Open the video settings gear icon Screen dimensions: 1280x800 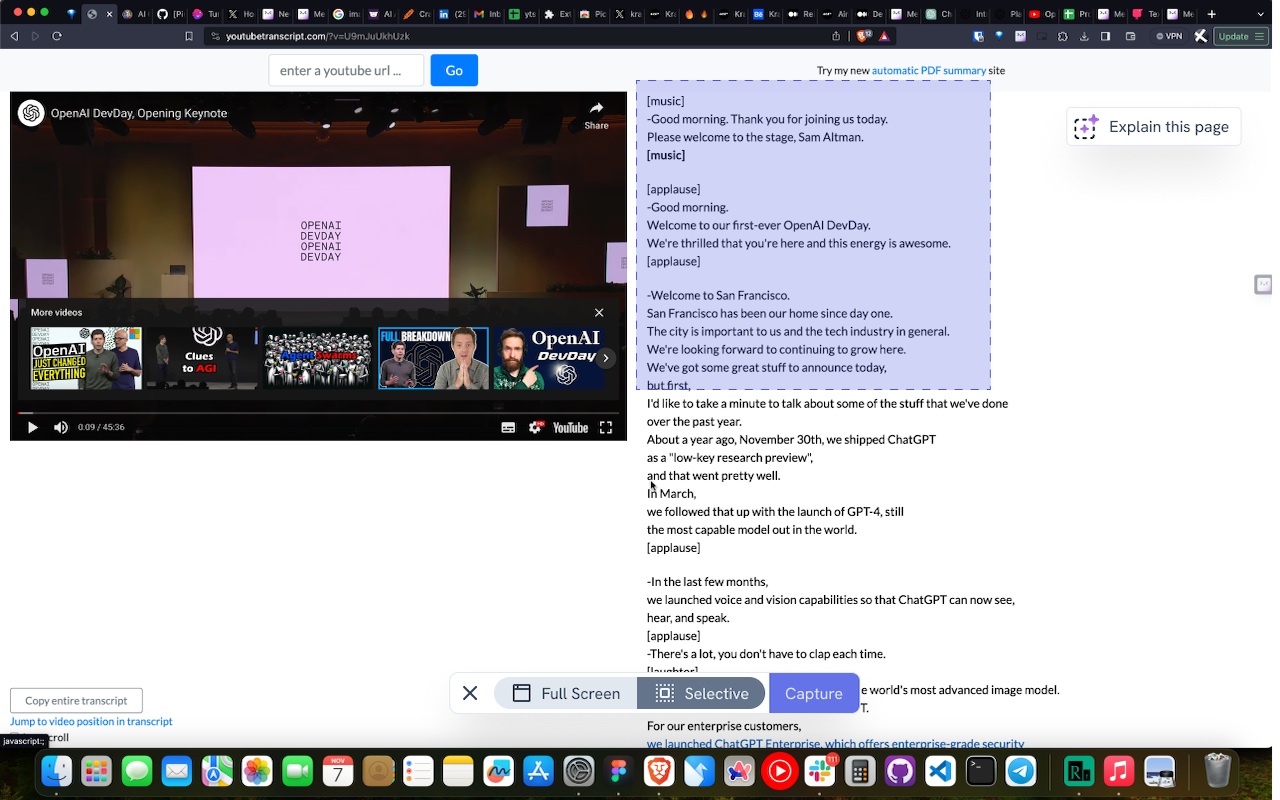(x=537, y=427)
